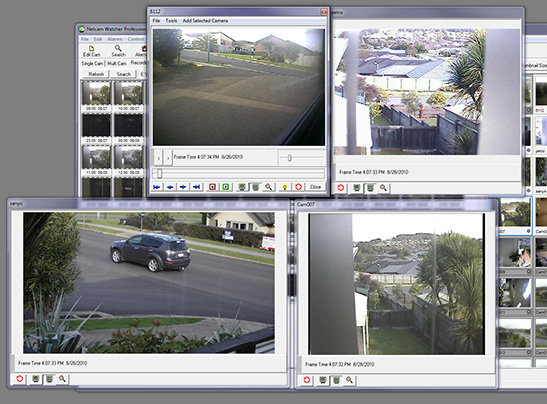Click 6112 monitor icon beside the green marker
547x404 pixels.
pyautogui.click(x=241, y=187)
